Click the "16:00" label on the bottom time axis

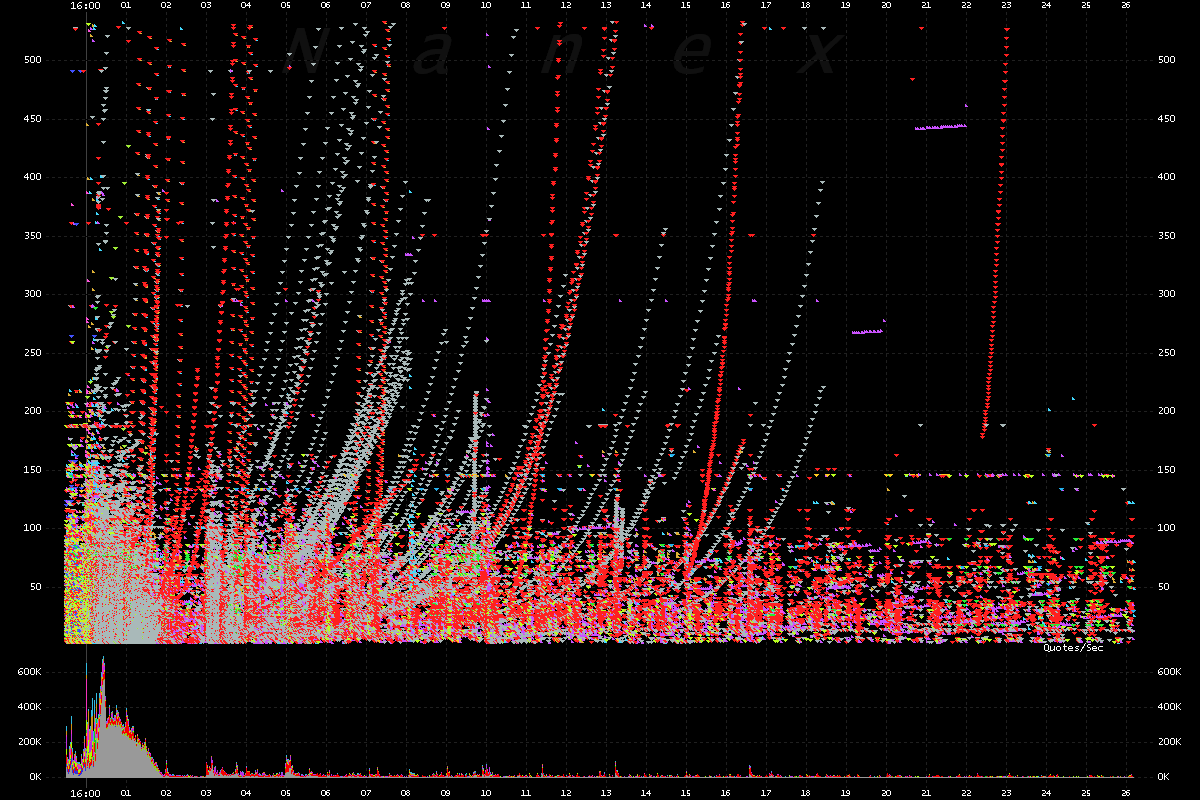click(85, 793)
